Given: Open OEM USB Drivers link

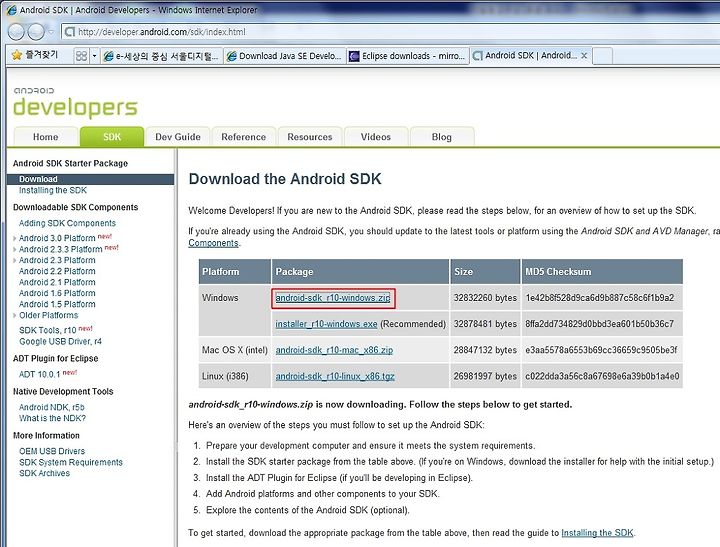Looking at the screenshot, I should coord(52,451).
